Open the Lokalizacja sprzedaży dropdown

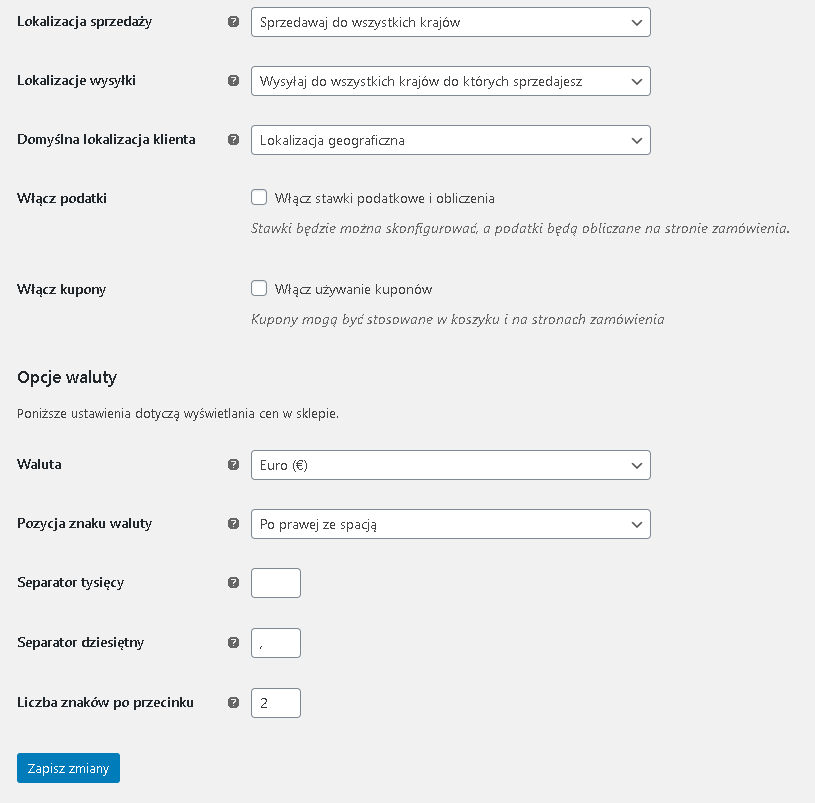pos(451,22)
